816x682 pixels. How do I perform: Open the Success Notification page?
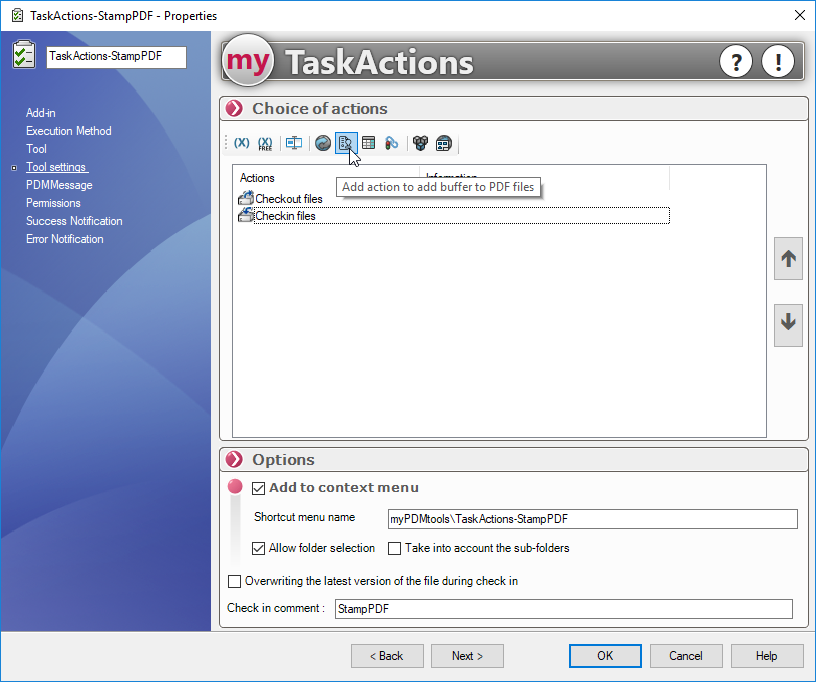pyautogui.click(x=74, y=221)
